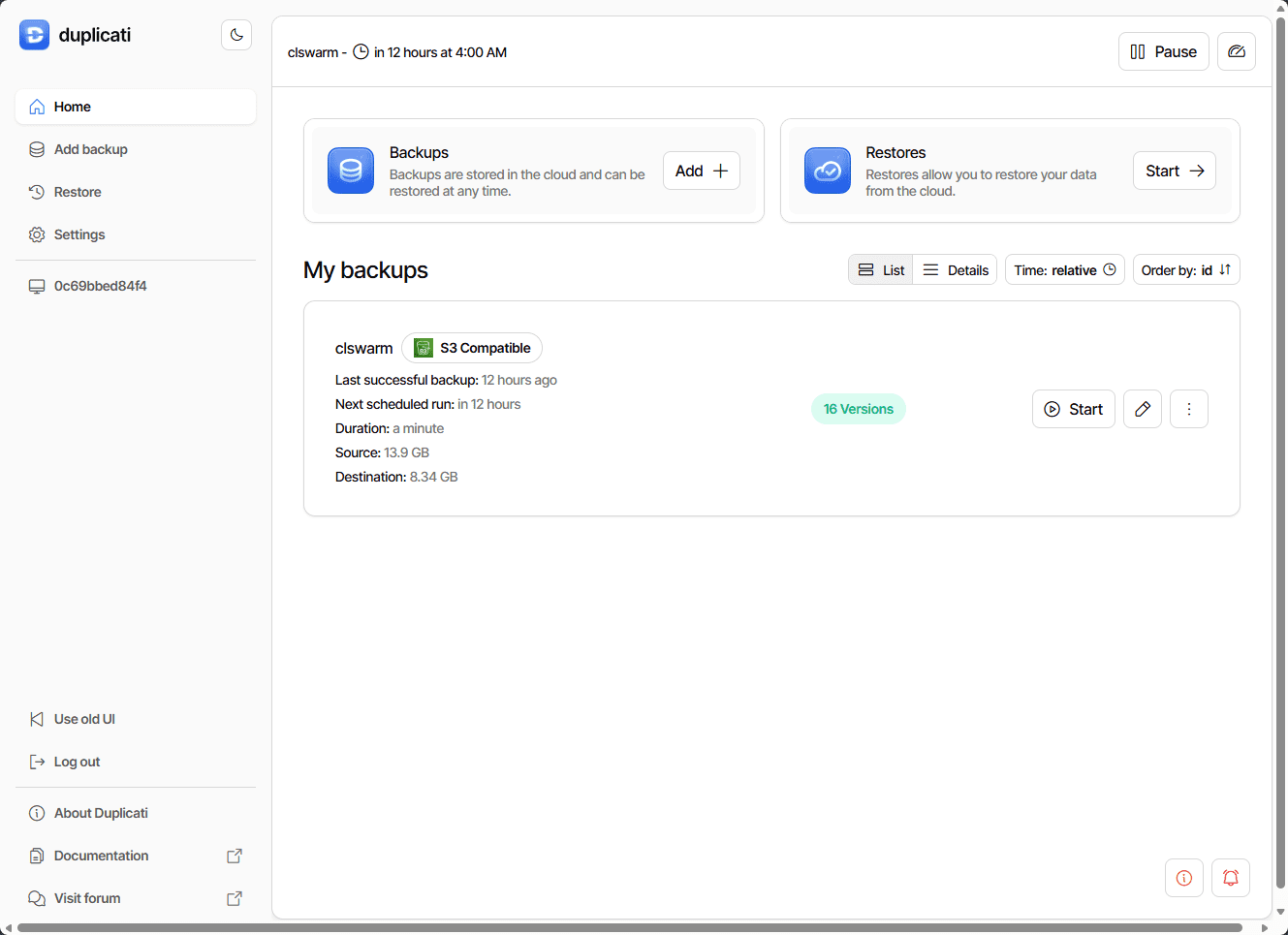Screen dimensions: 1288x935
Task: Toggle dark mode with the moon icon
Action: point(236,35)
